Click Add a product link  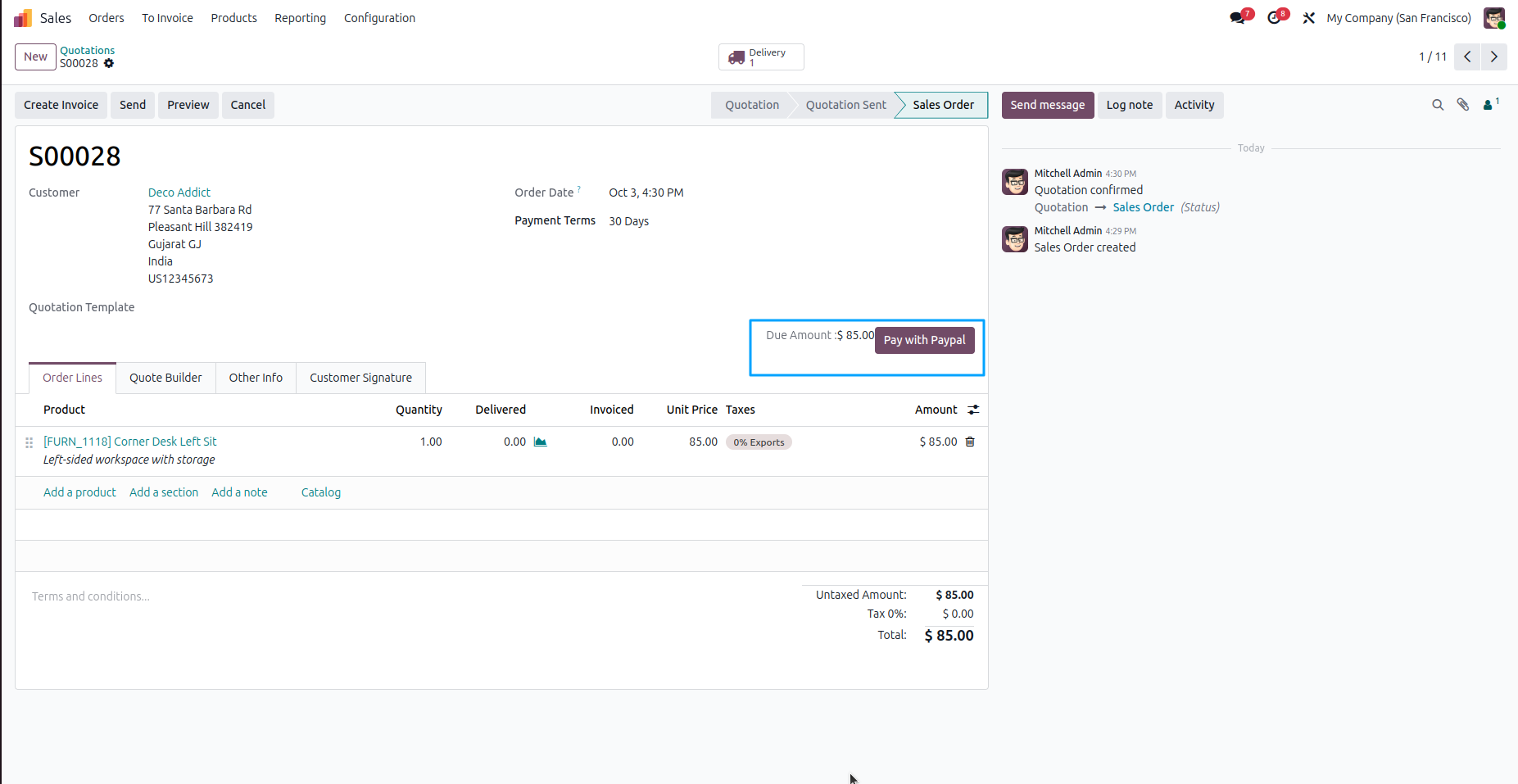(x=79, y=492)
